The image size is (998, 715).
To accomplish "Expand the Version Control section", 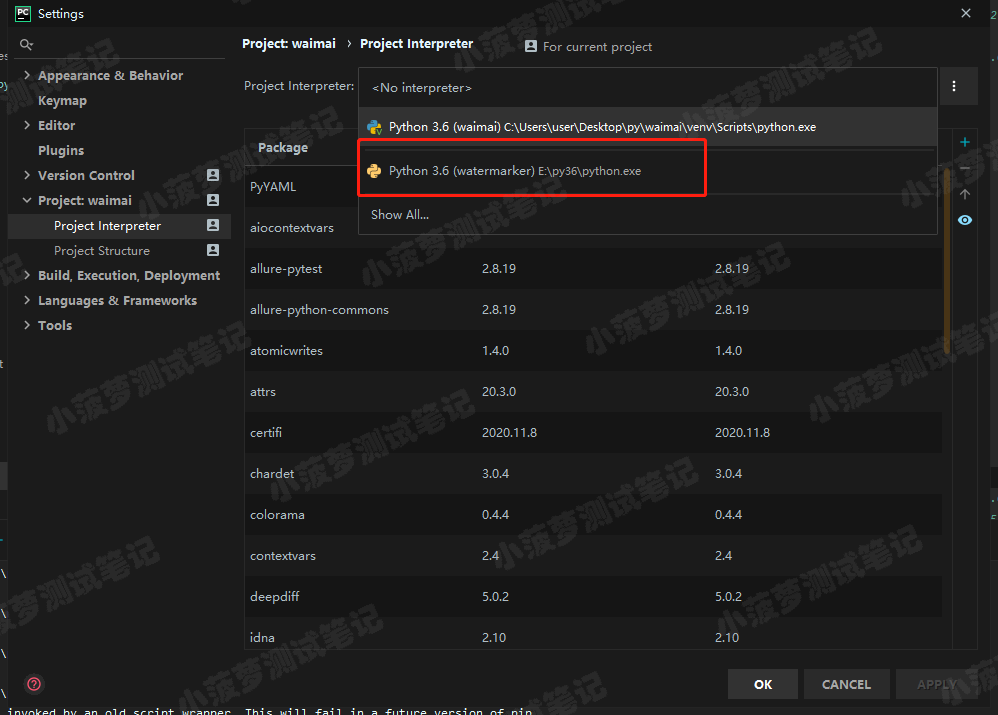I will 27,175.
